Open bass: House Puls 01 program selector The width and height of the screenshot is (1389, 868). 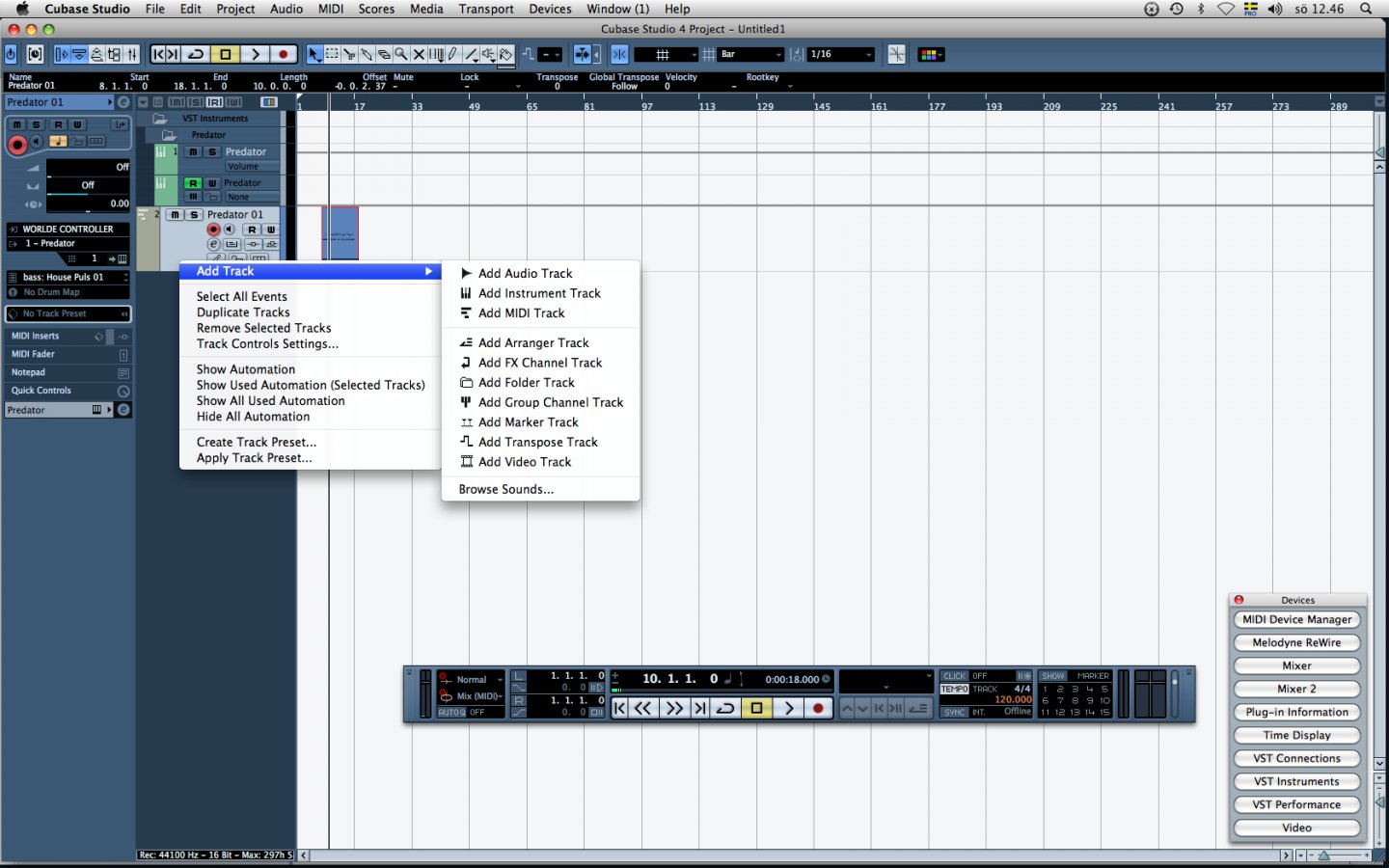click(68, 277)
